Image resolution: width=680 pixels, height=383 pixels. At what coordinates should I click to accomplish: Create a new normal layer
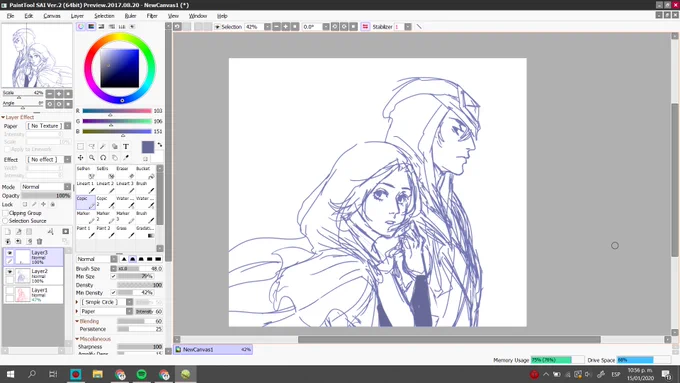coord(8,232)
